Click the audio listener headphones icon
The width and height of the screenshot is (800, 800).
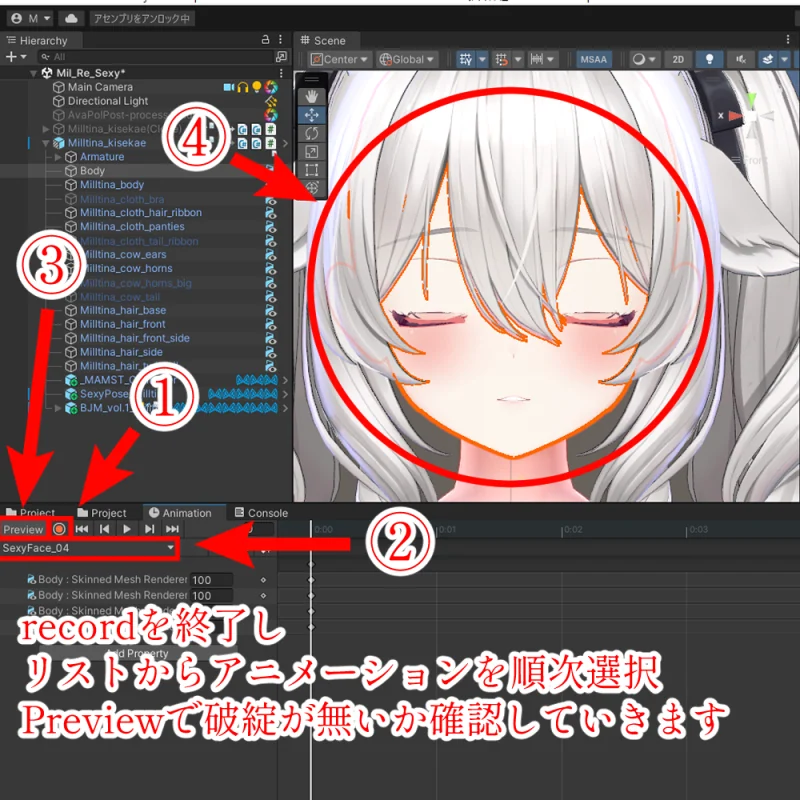[242, 87]
